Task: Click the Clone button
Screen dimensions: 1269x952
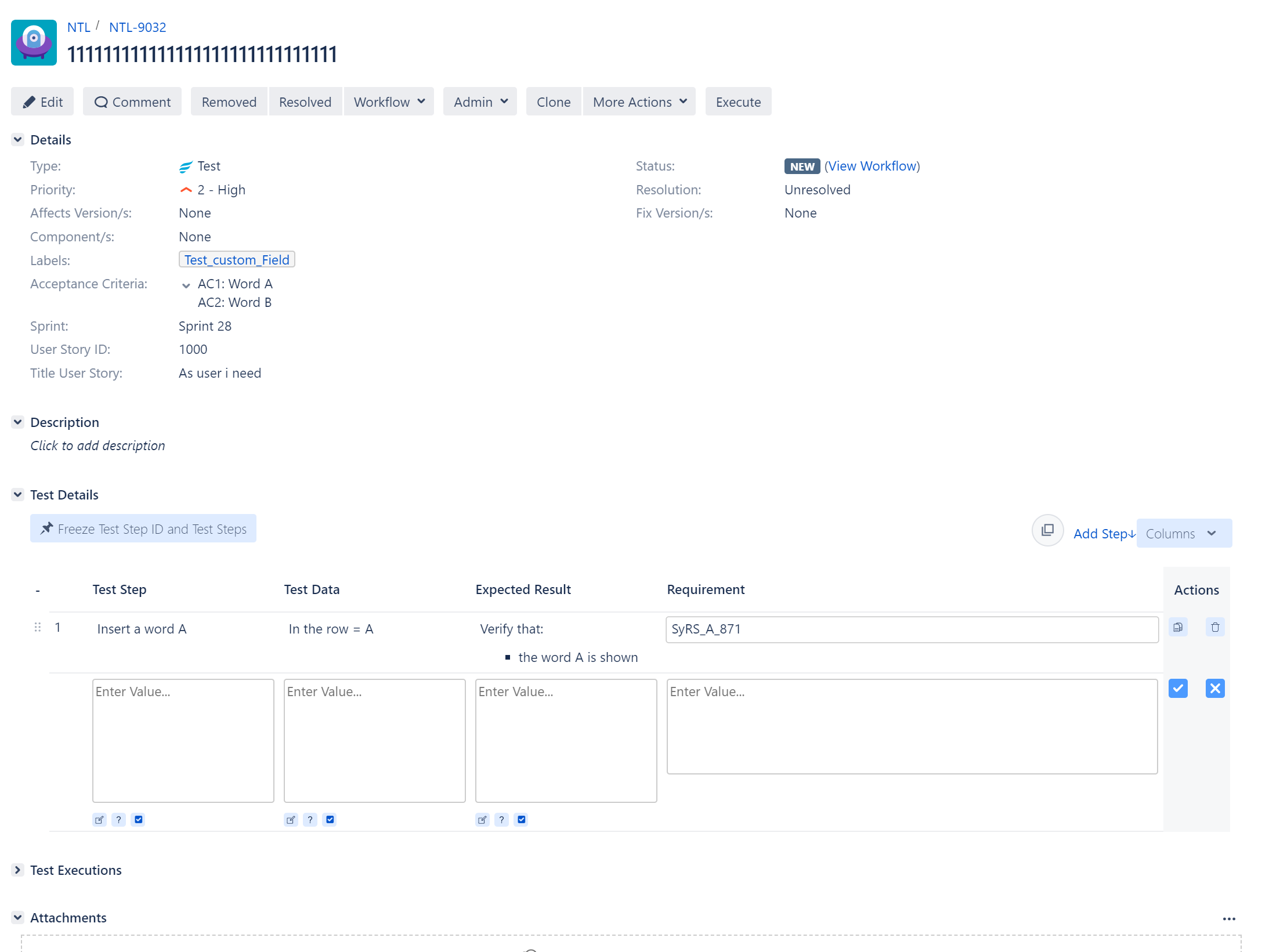Action: tap(554, 102)
